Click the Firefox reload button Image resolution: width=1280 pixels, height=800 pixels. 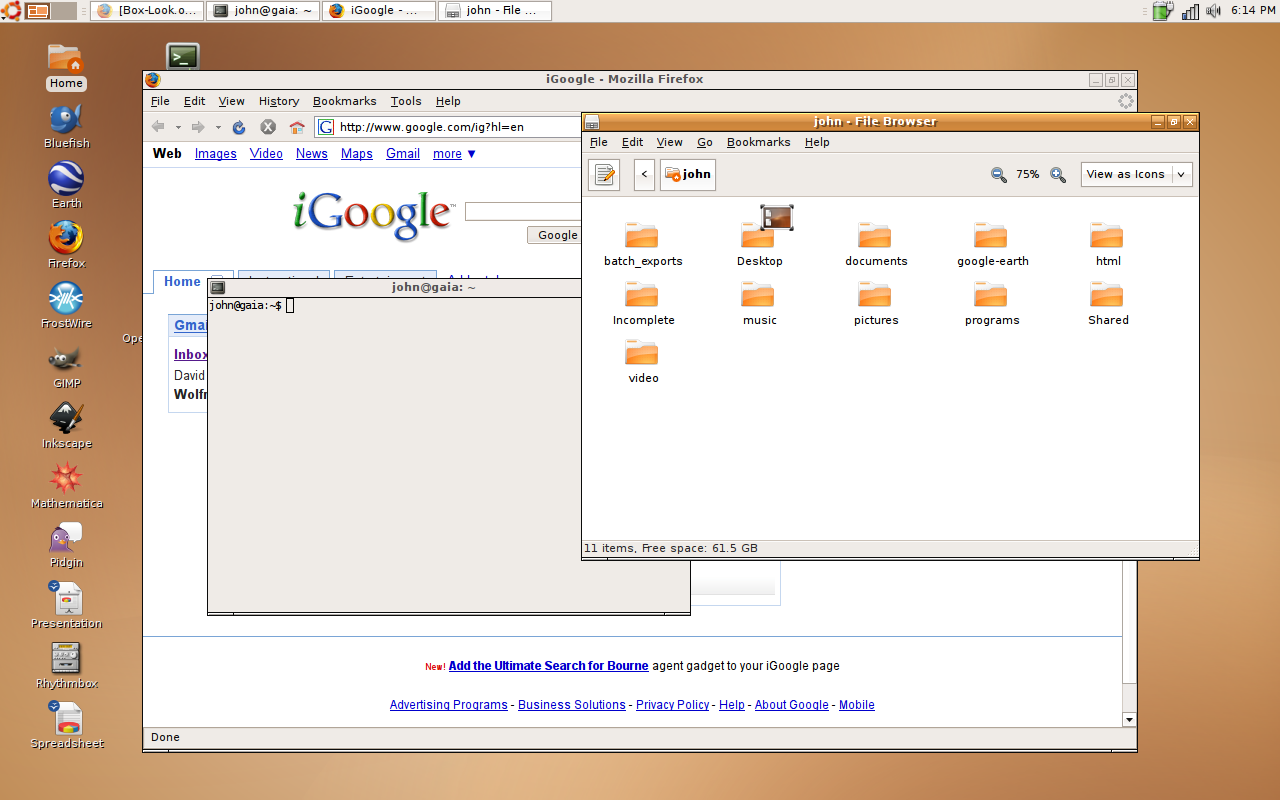pyautogui.click(x=239, y=127)
